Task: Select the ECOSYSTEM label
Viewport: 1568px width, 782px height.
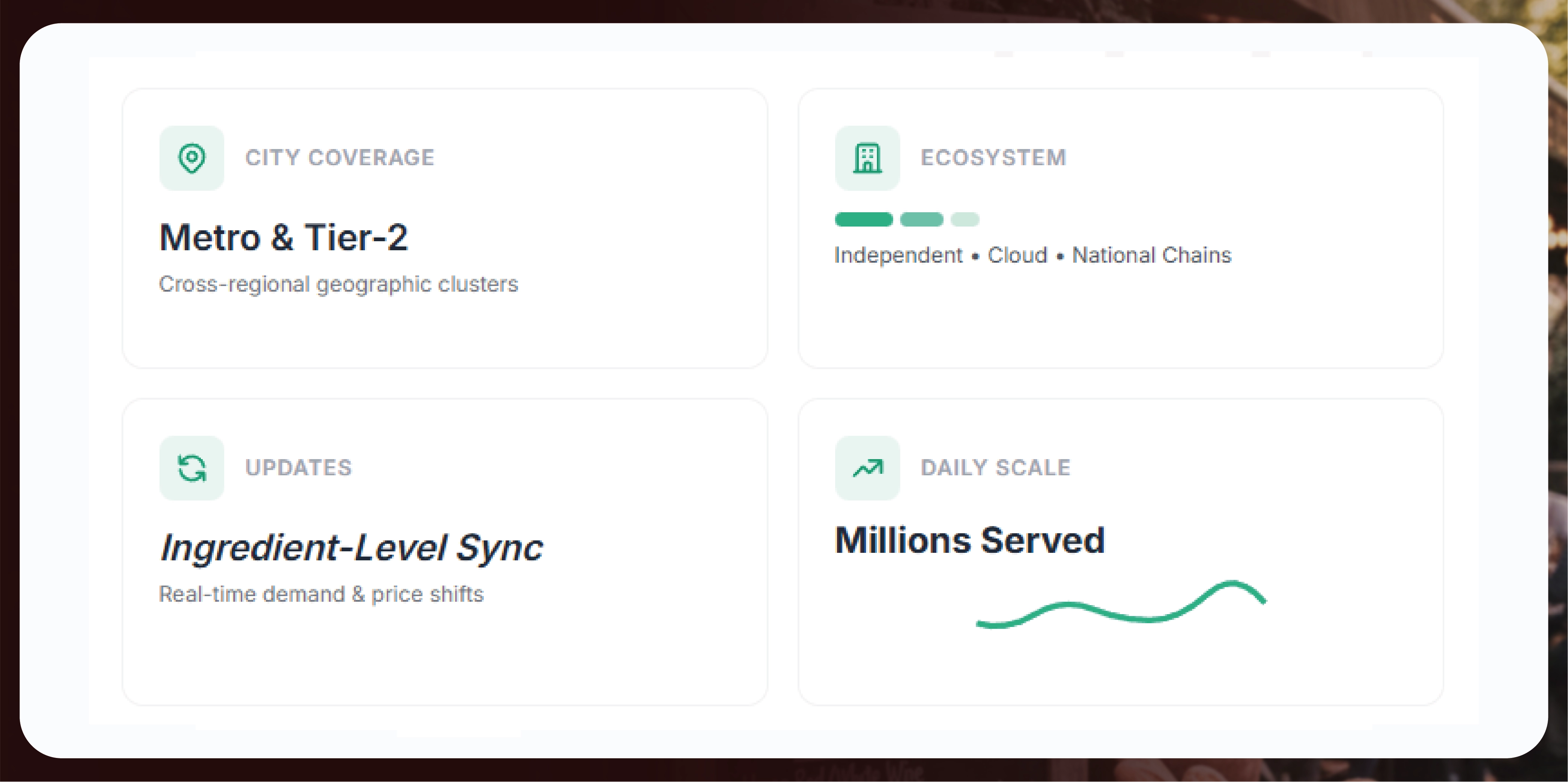Action: (x=994, y=158)
